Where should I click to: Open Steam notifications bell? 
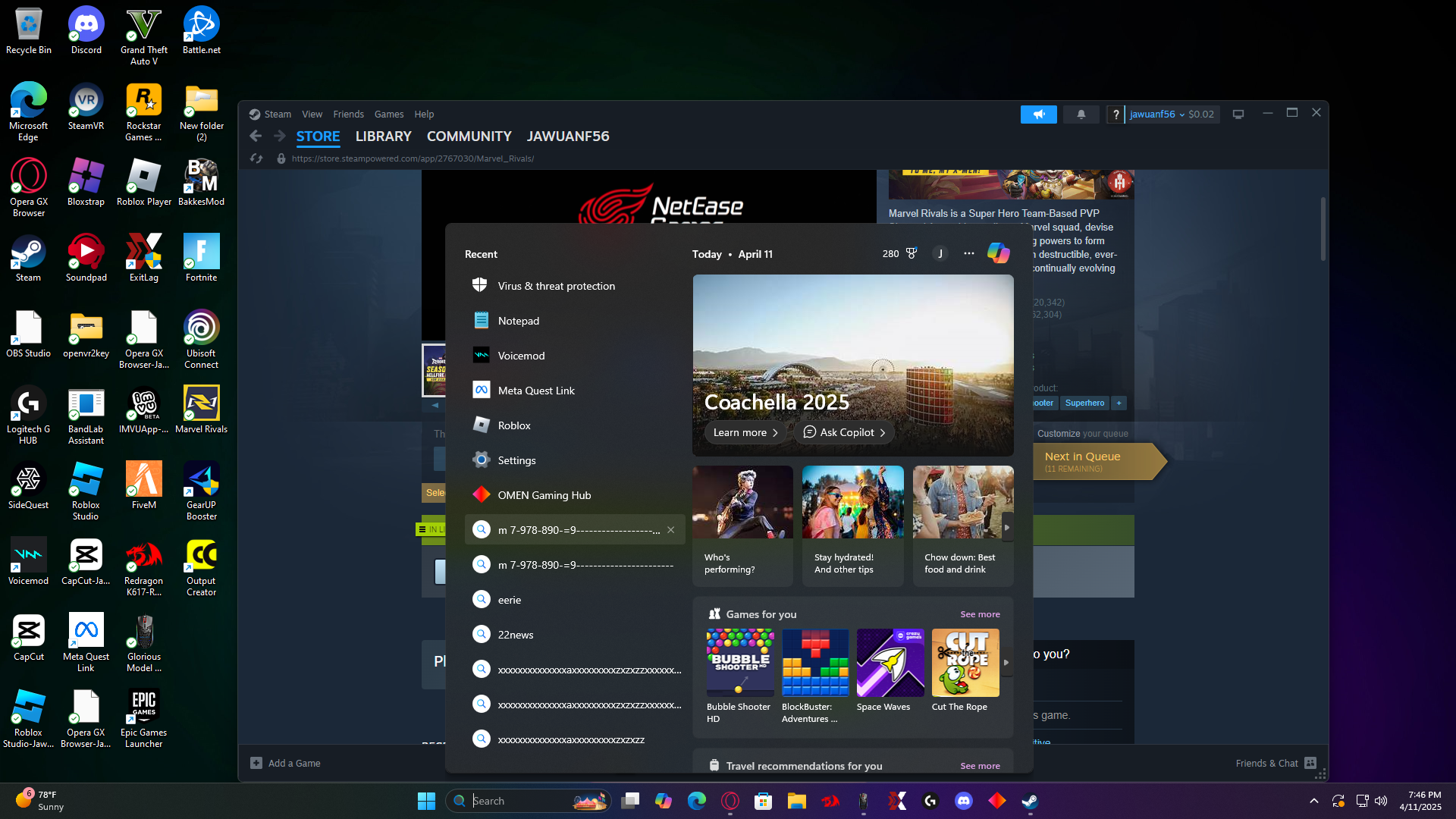1081,115
